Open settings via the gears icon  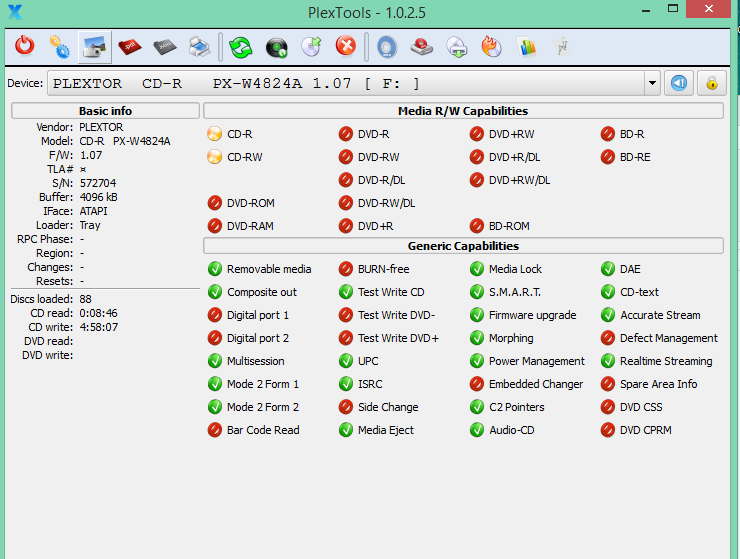click(59, 47)
